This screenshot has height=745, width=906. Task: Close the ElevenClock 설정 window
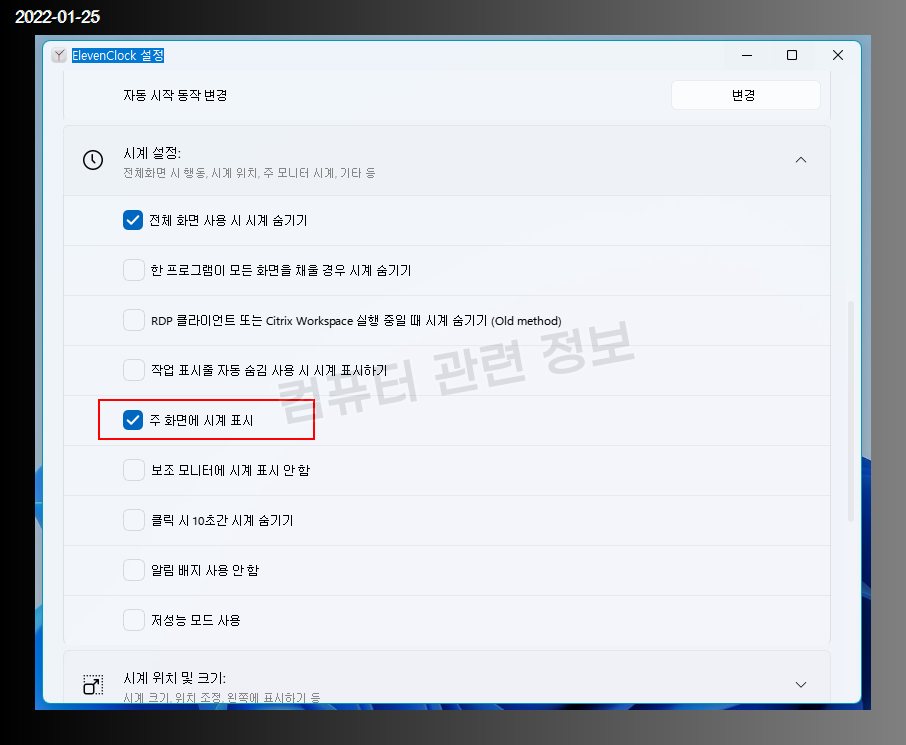coord(838,55)
